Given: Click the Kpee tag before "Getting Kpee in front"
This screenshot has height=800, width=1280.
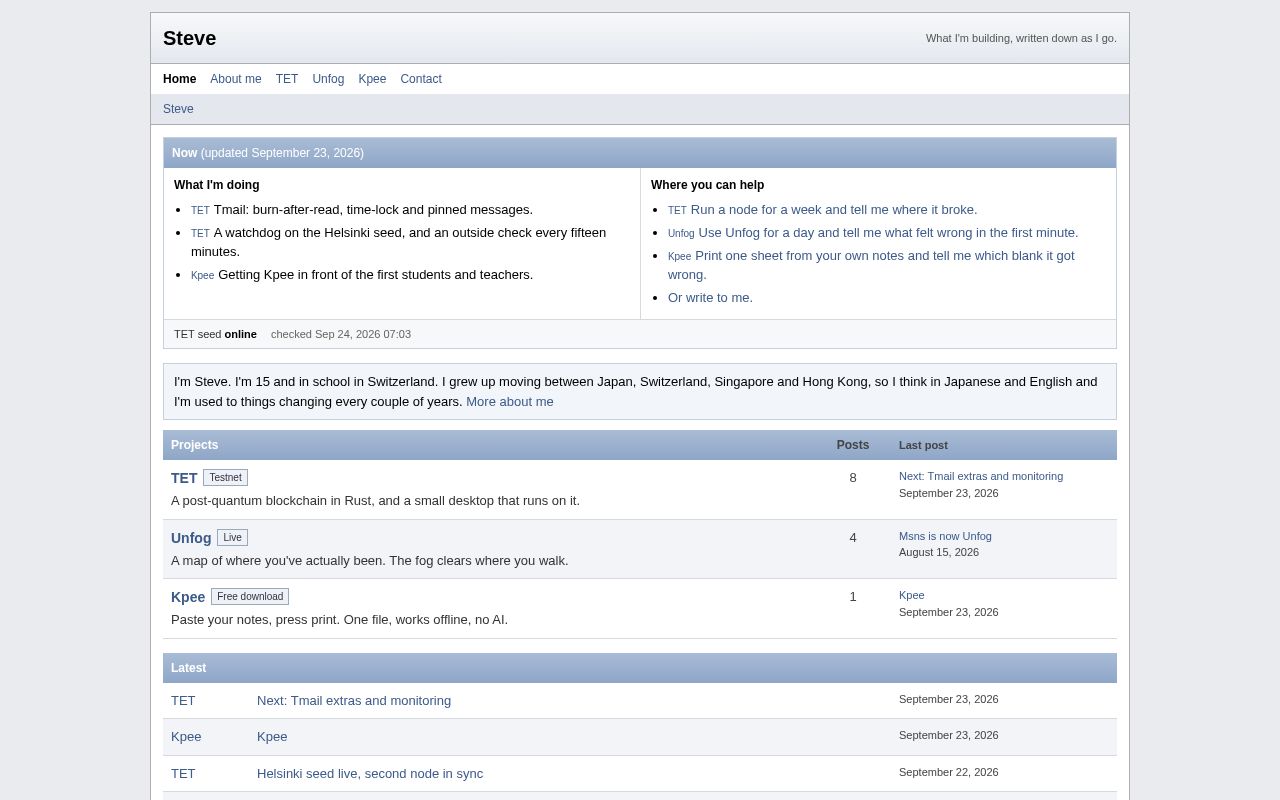Looking at the screenshot, I should [202, 276].
